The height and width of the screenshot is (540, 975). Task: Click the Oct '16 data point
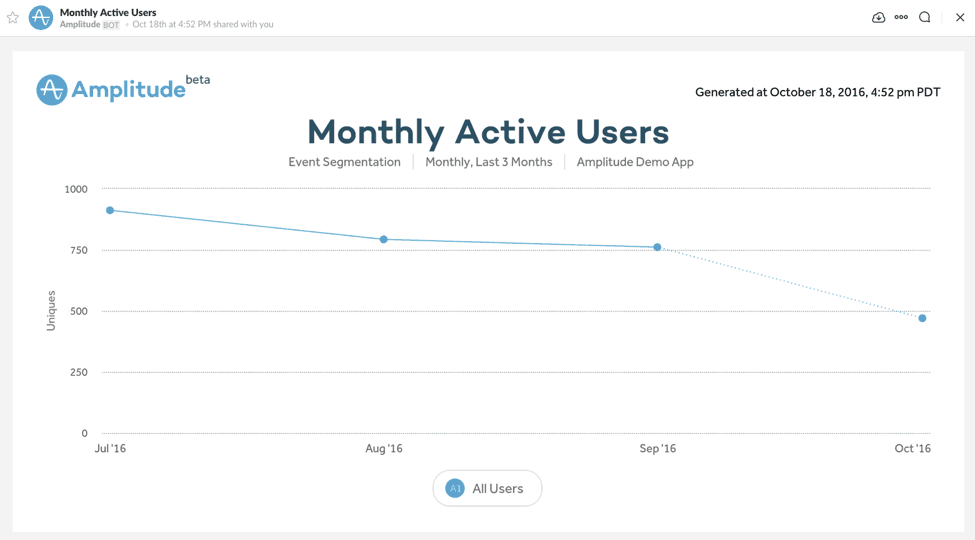point(922,319)
